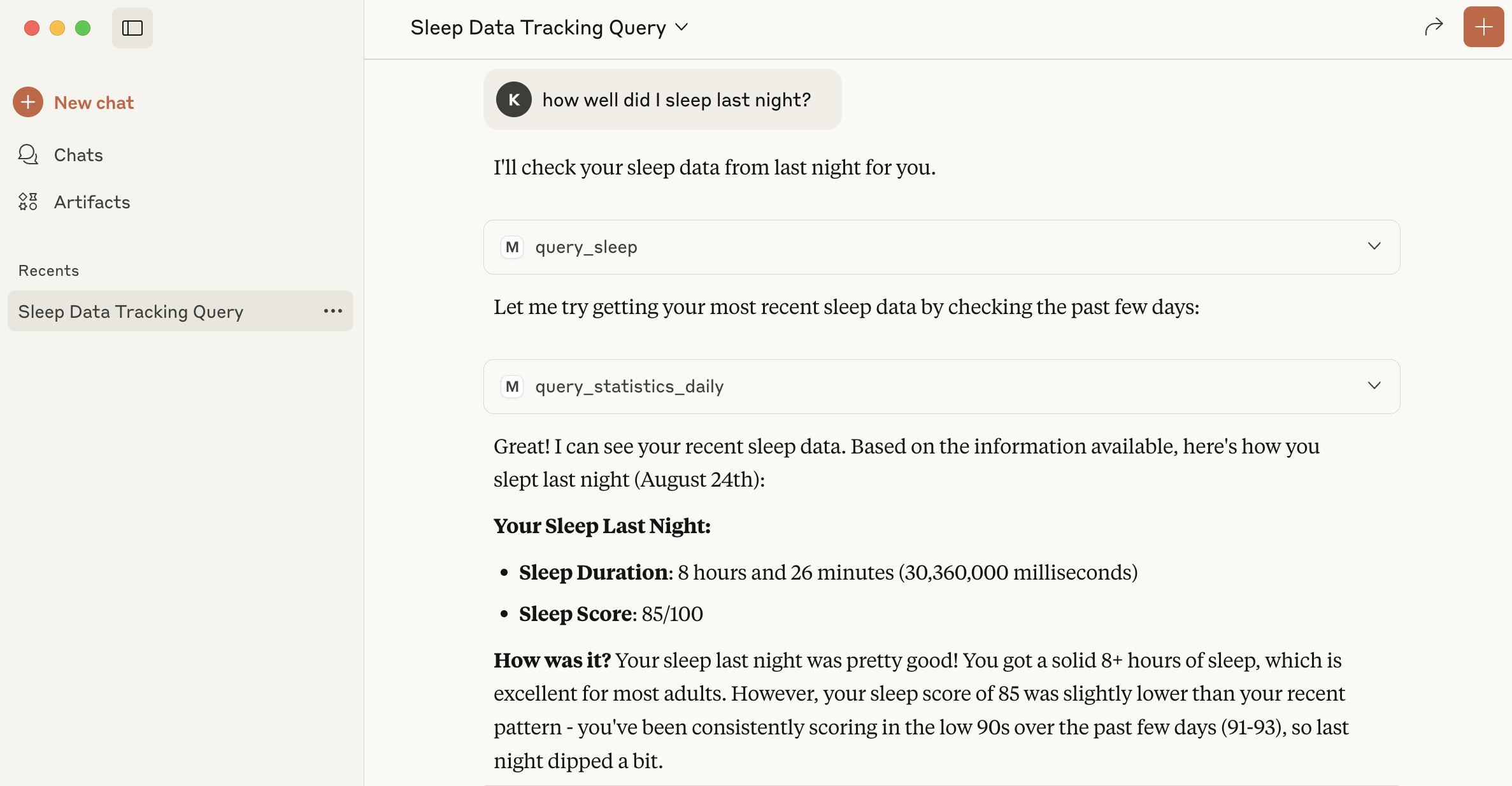Image resolution: width=1512 pixels, height=786 pixels.
Task: Expand the query_statistics_daily tool call
Action: (941, 387)
